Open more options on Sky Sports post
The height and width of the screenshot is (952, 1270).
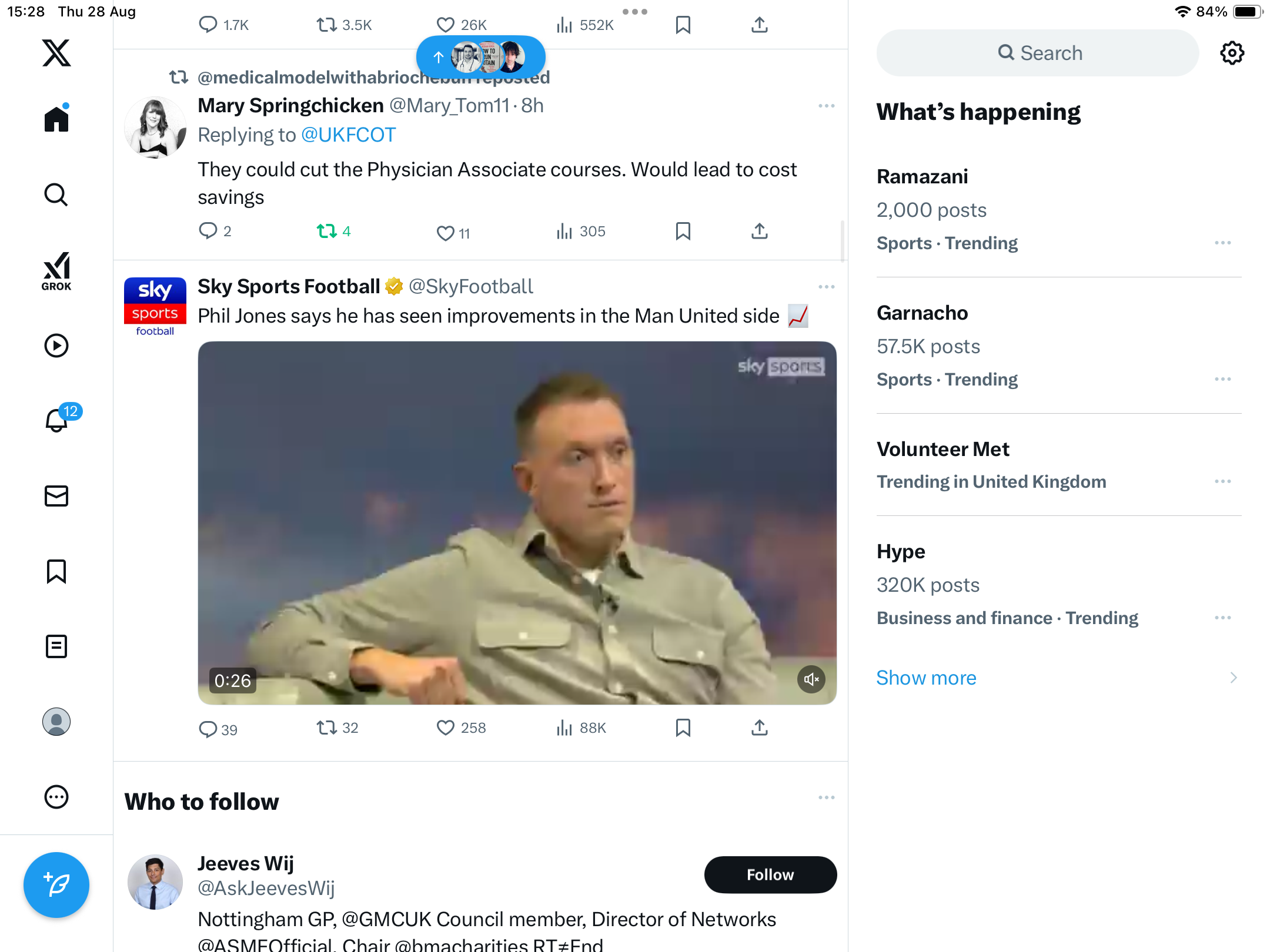(x=826, y=287)
